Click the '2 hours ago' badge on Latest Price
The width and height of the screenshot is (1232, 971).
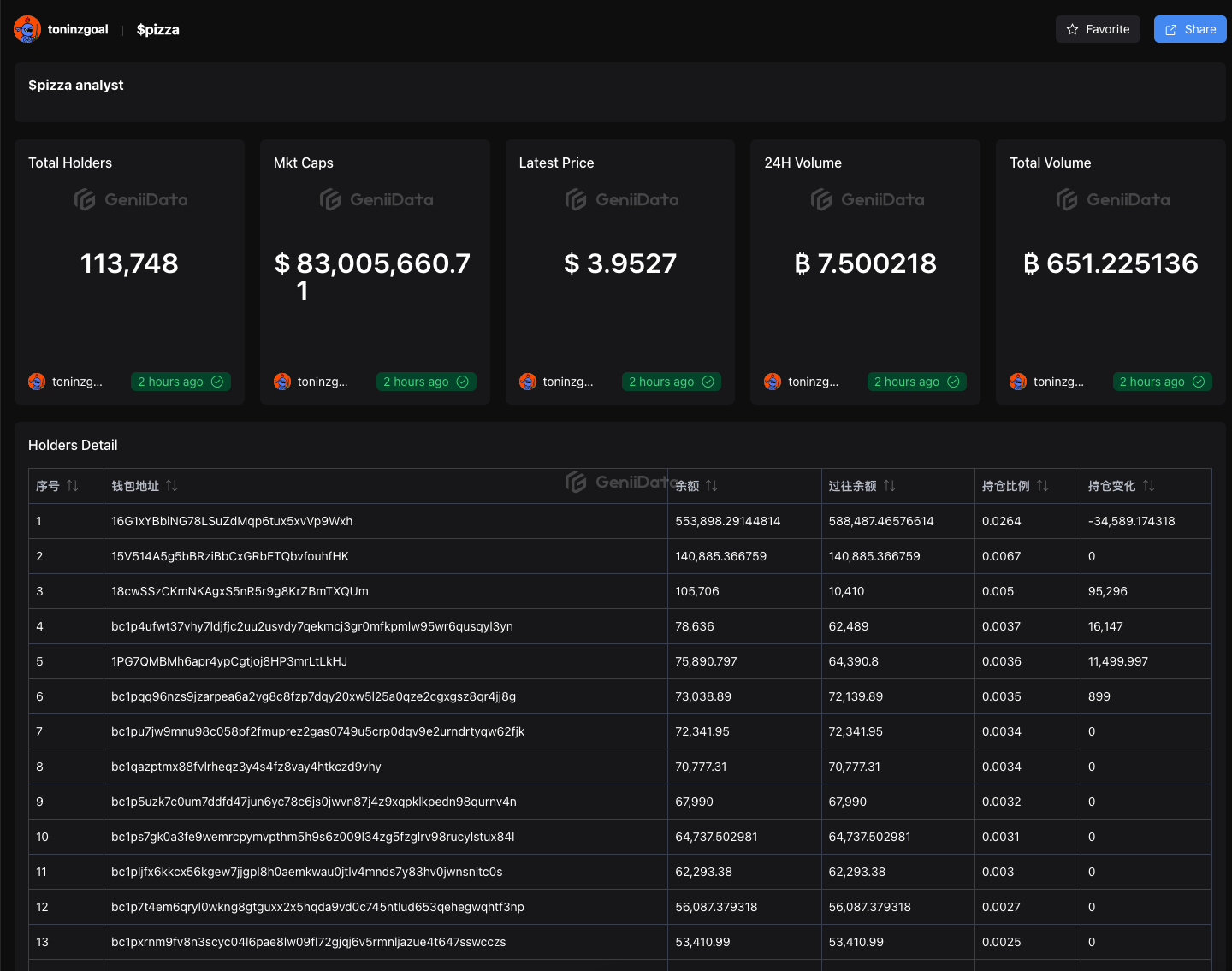click(671, 382)
